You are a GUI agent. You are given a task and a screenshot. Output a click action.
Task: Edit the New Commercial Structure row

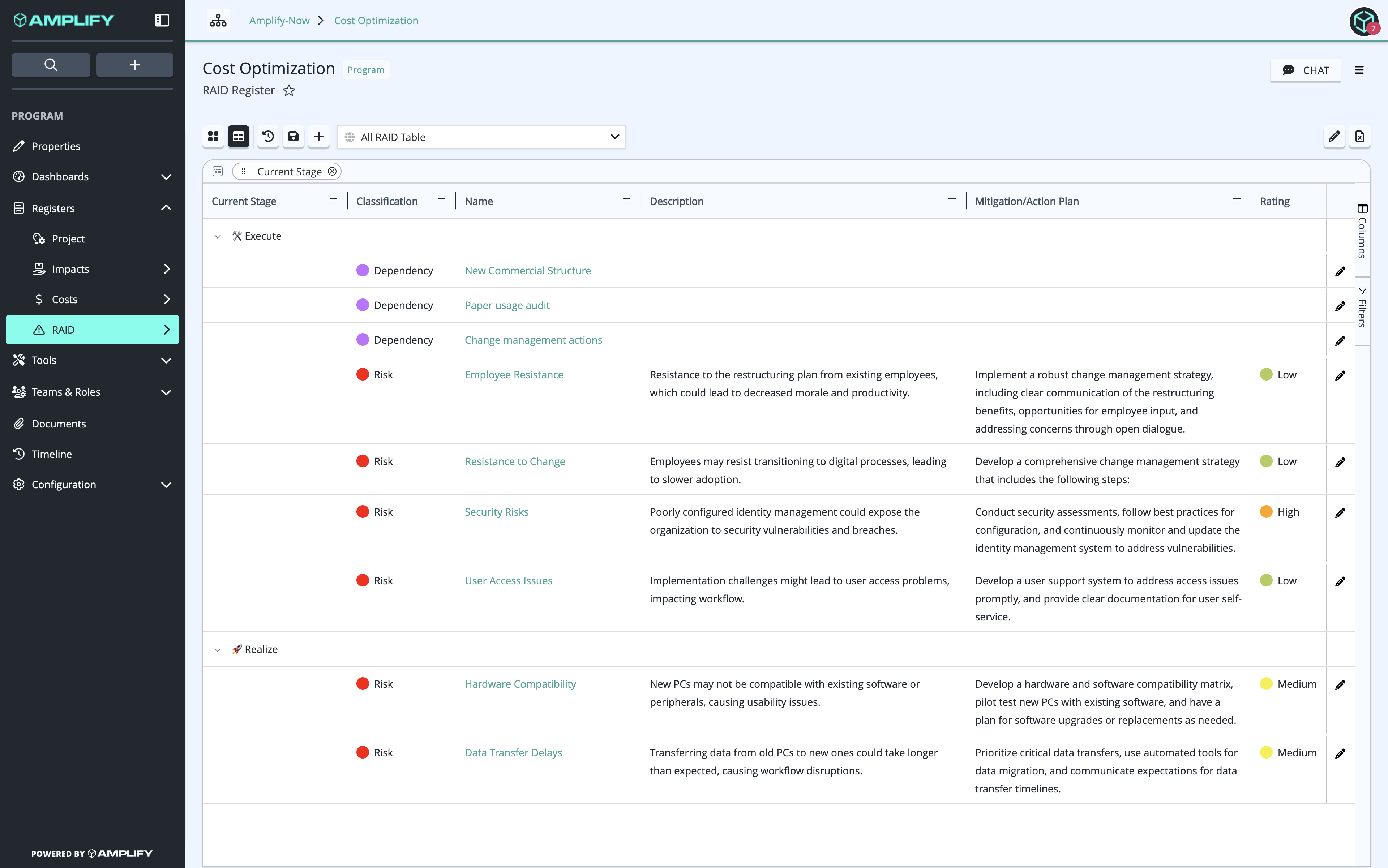(x=1340, y=271)
